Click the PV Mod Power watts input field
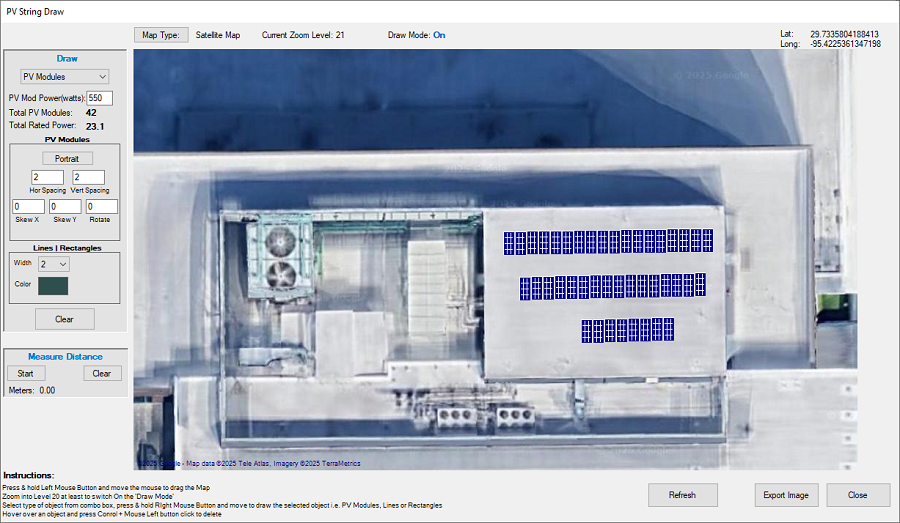Screen dimensions: 900x523 [x=99, y=98]
